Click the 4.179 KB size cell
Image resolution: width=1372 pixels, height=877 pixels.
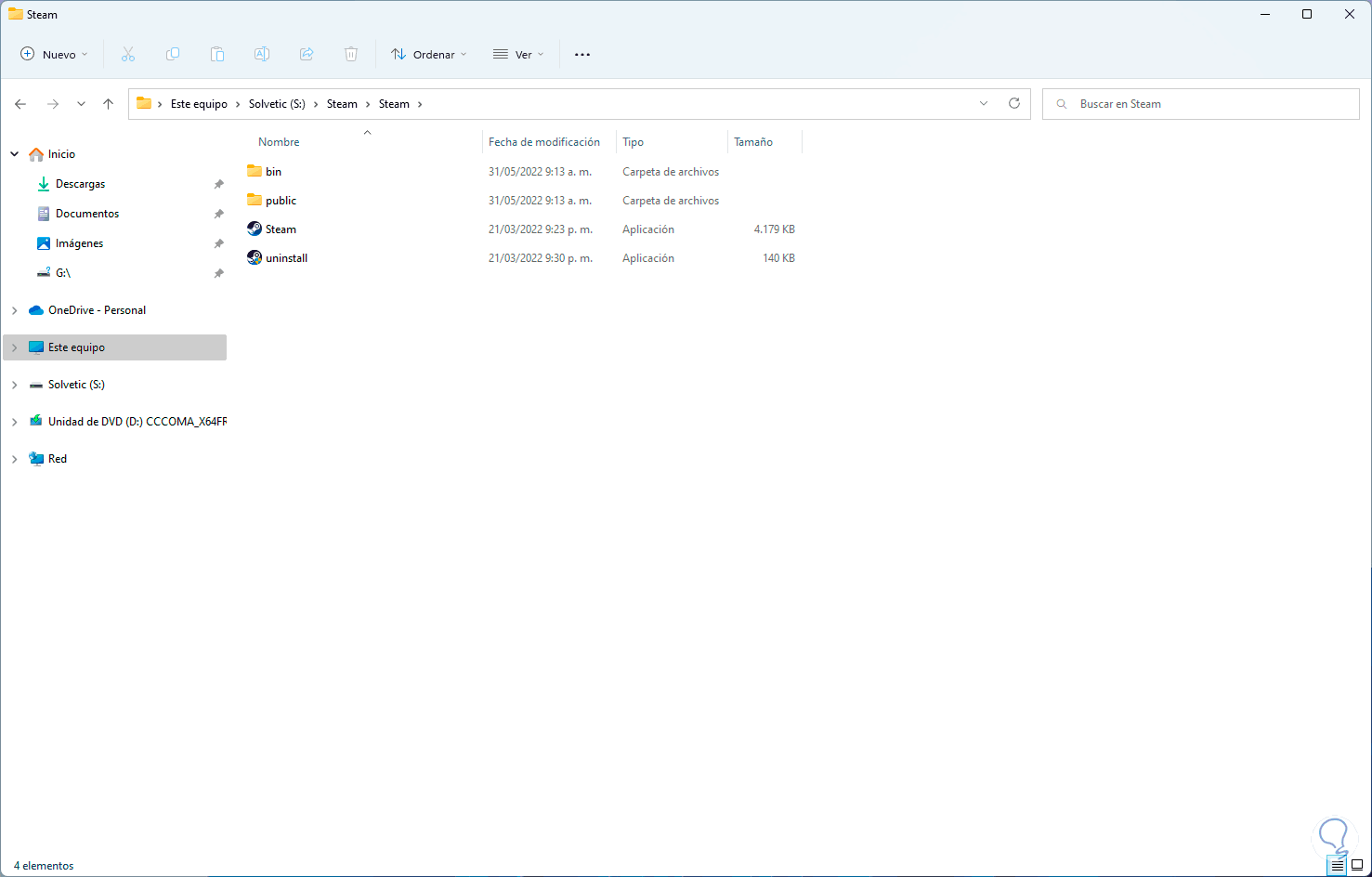click(x=775, y=229)
